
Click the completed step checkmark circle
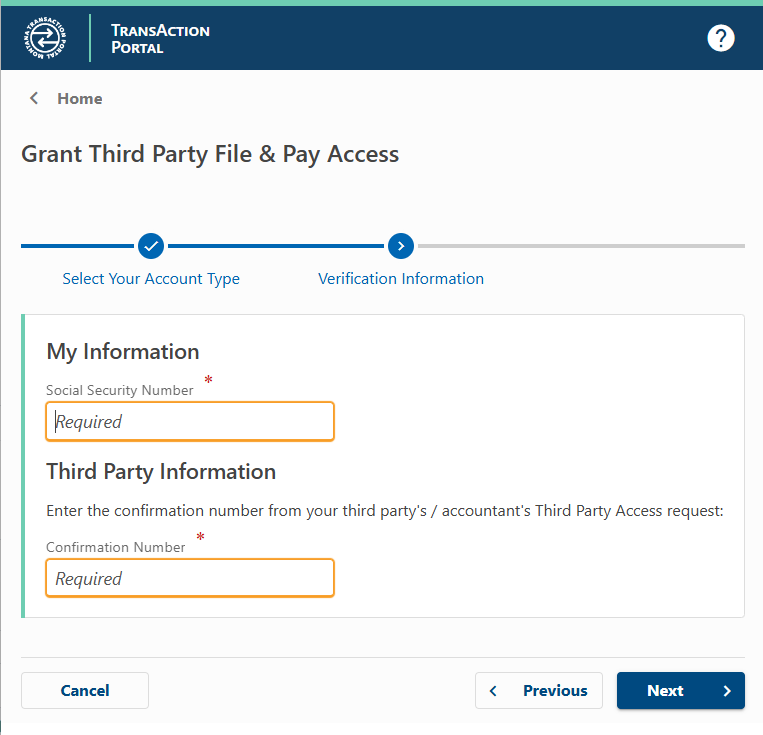tap(151, 245)
